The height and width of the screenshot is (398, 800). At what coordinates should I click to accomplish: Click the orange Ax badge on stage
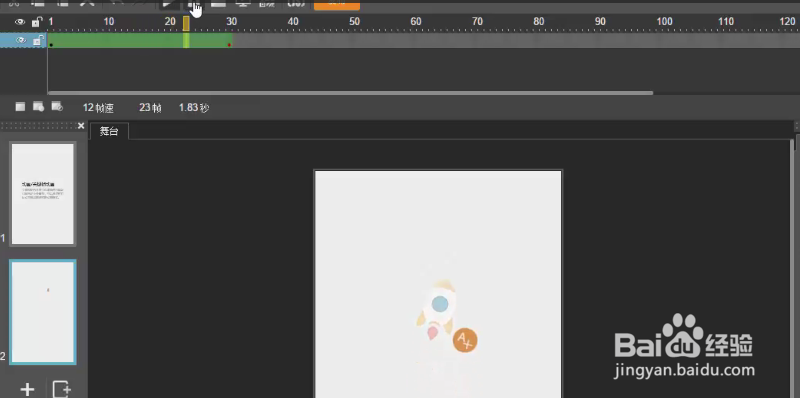coord(465,340)
